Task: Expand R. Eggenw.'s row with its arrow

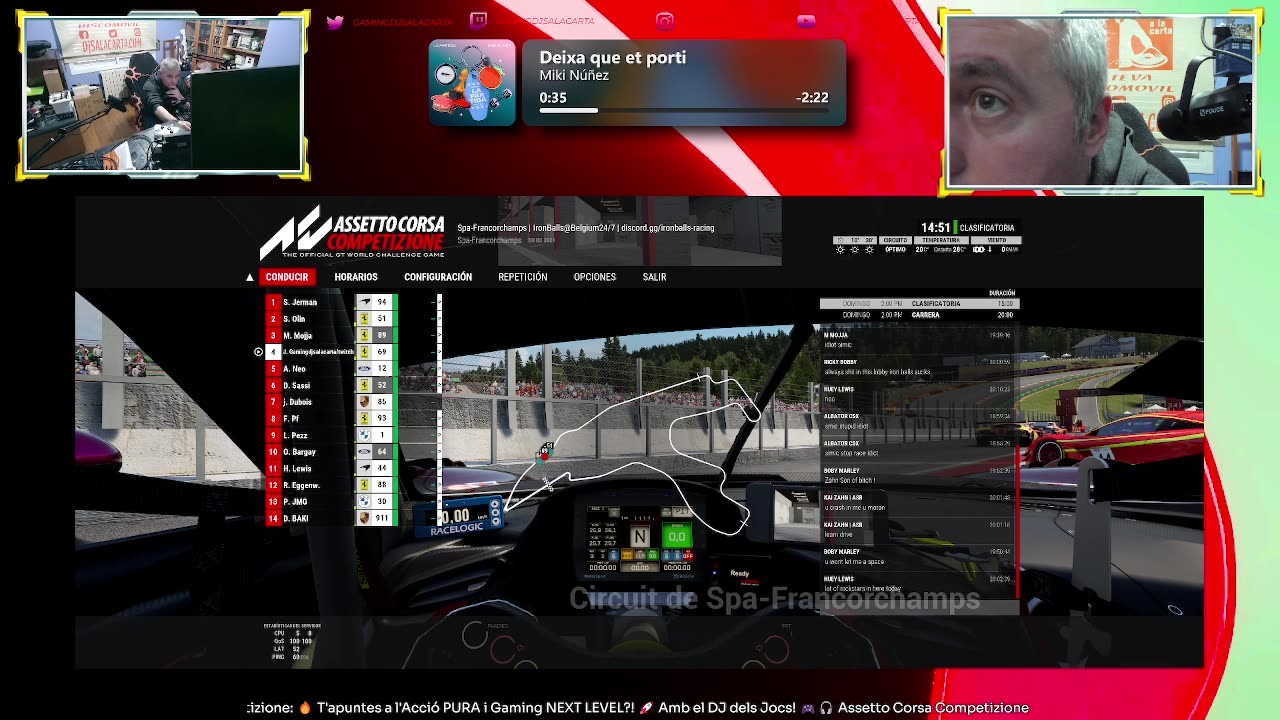Action: click(439, 485)
